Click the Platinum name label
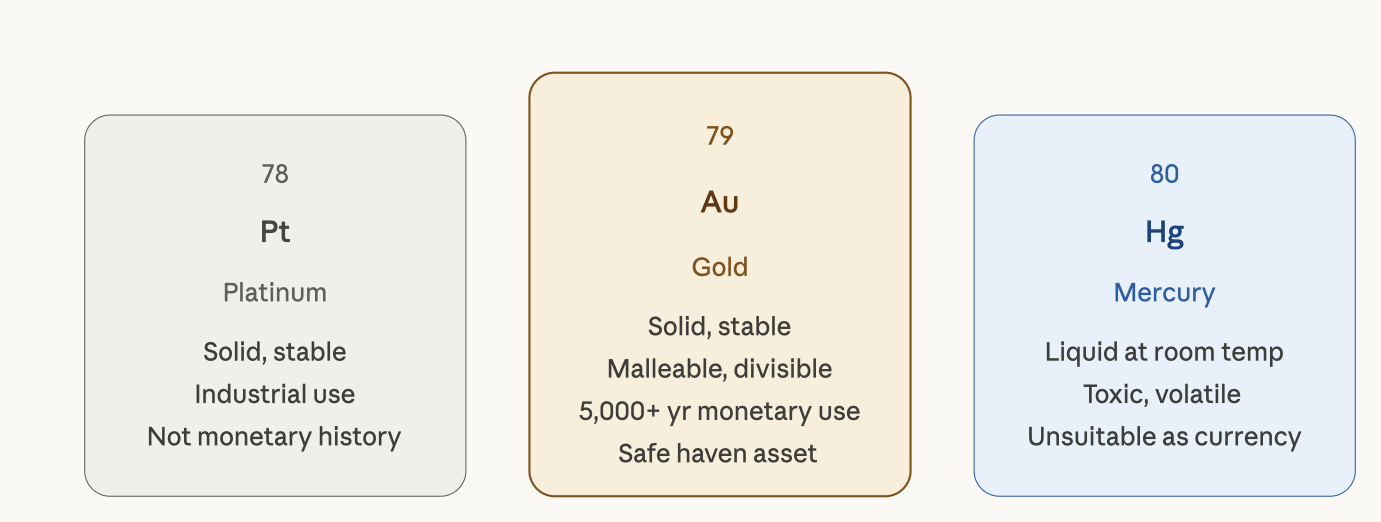The width and height of the screenshot is (1381, 522). click(x=275, y=293)
